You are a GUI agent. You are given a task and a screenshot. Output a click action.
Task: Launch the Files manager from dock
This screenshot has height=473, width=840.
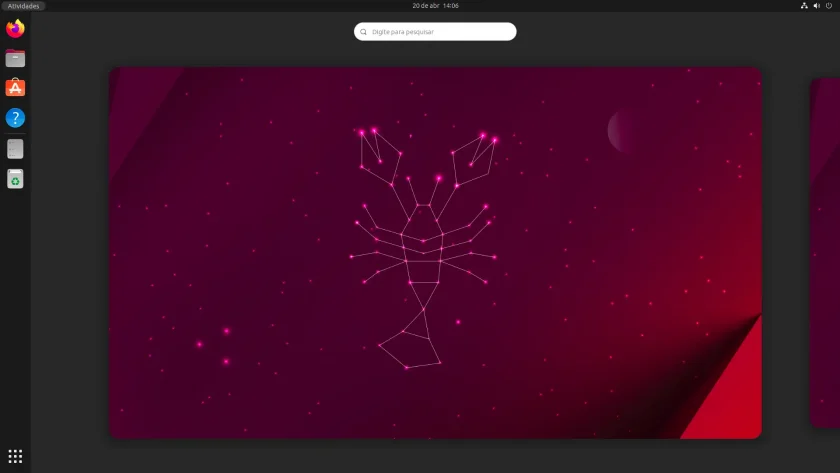tap(15, 58)
